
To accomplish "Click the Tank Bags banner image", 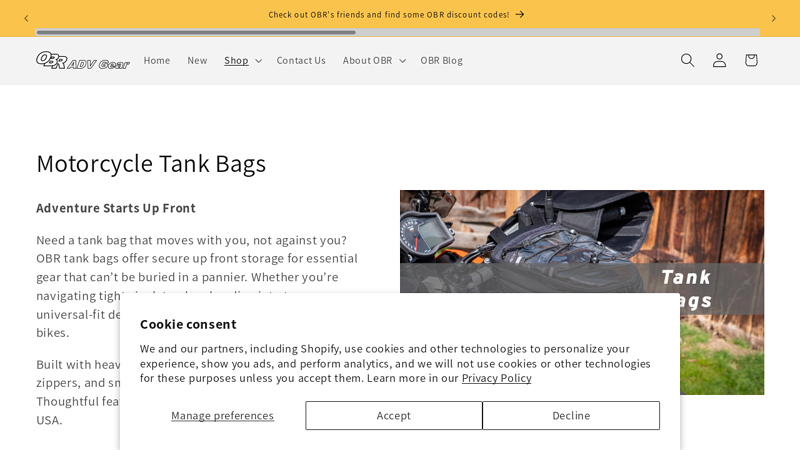I will click(x=582, y=240).
